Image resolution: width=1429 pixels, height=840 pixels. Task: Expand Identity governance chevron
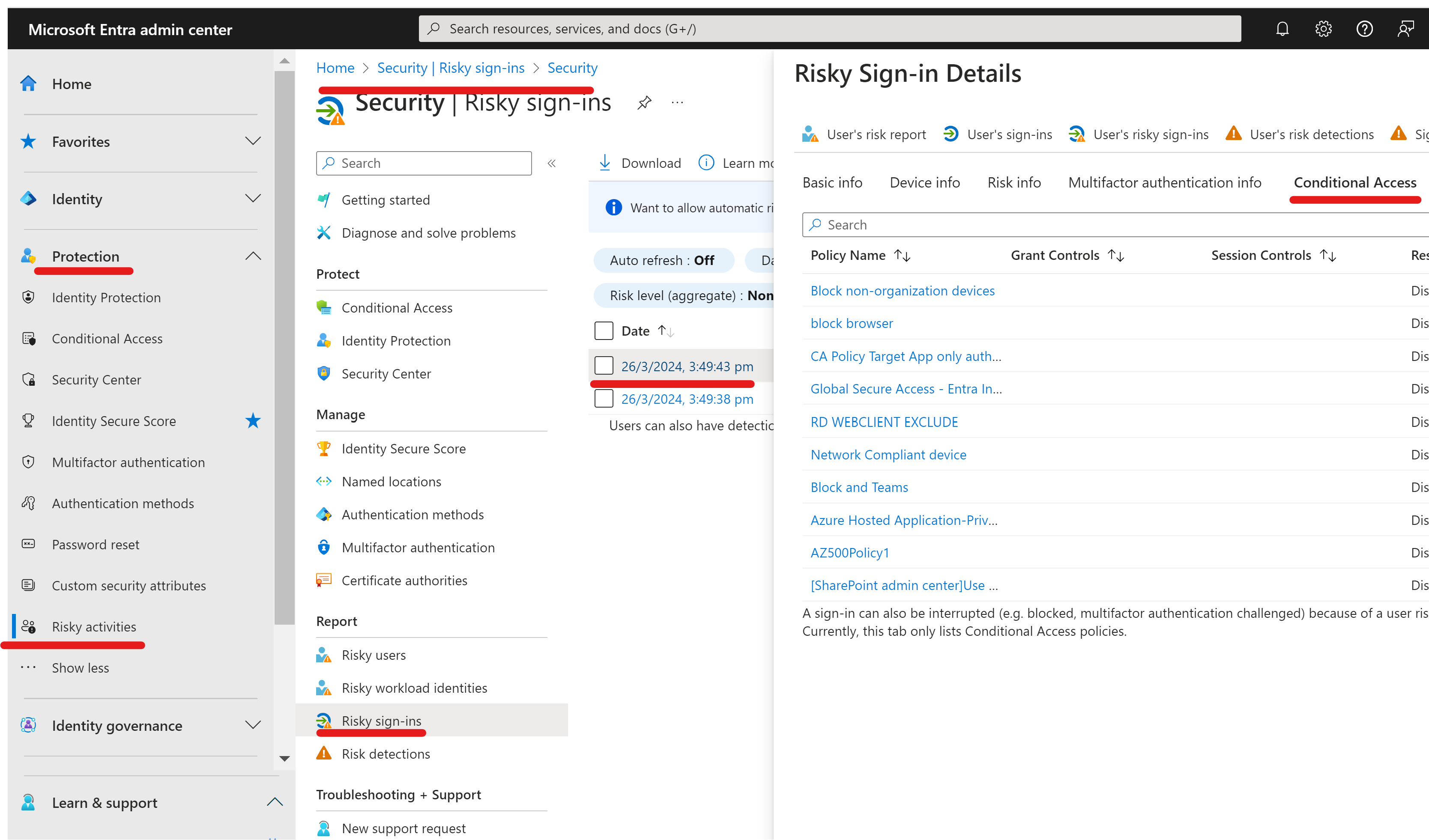pyautogui.click(x=253, y=724)
